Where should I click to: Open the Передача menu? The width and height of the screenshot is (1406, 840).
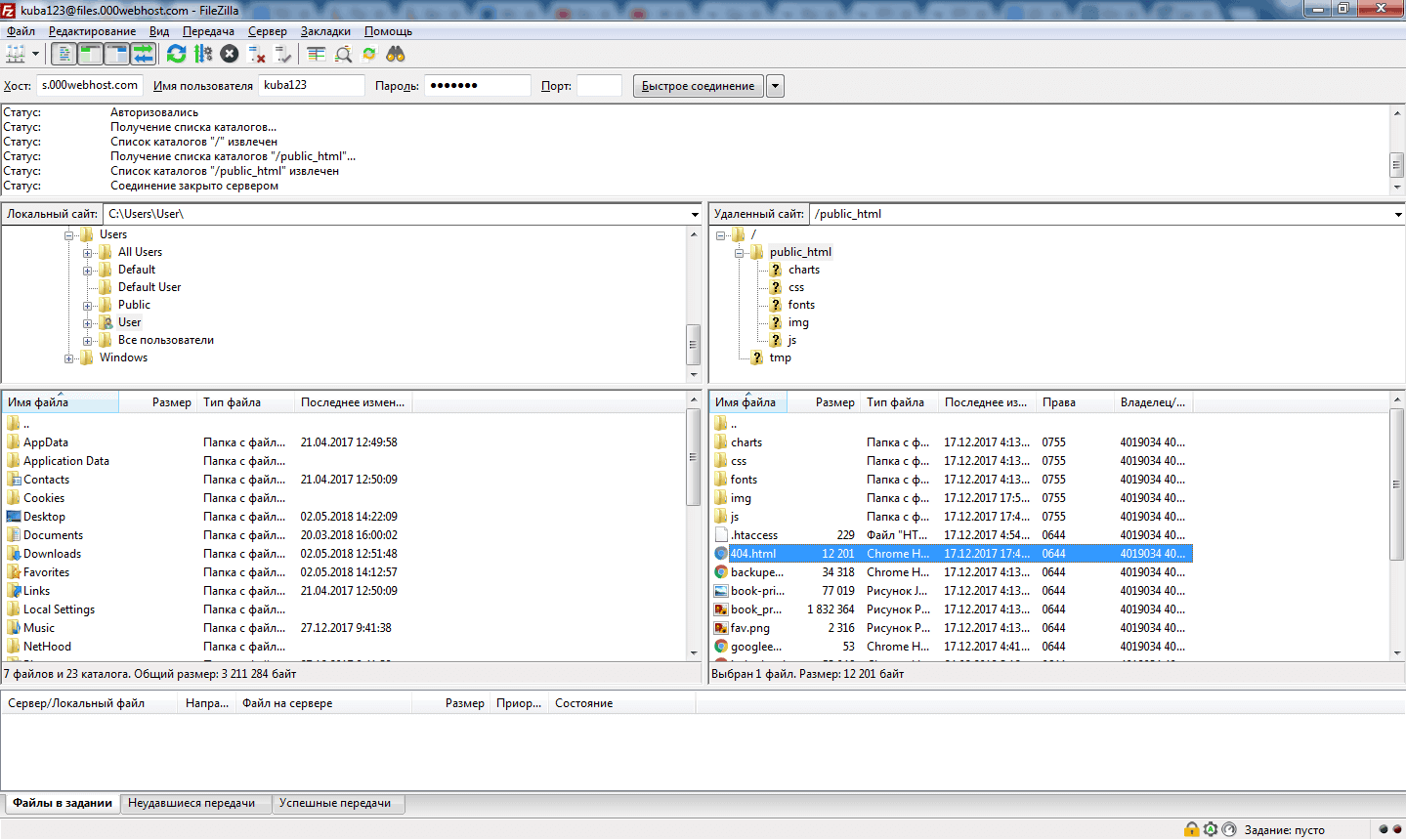[209, 31]
